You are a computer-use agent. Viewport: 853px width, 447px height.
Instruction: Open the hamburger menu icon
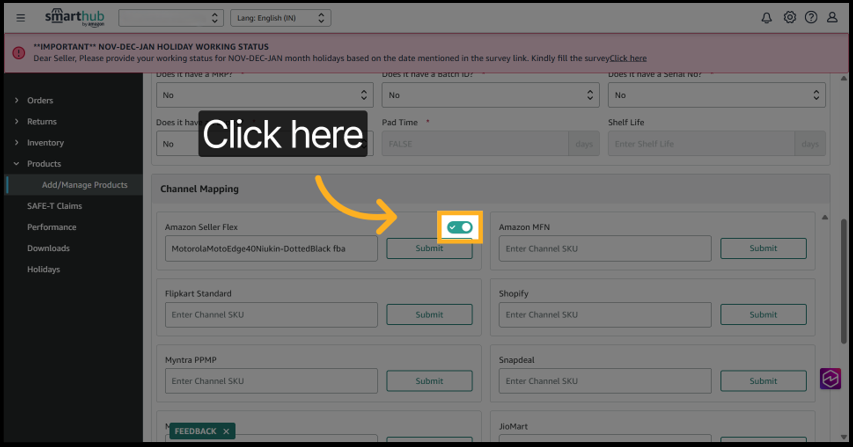pyautogui.click(x=21, y=18)
